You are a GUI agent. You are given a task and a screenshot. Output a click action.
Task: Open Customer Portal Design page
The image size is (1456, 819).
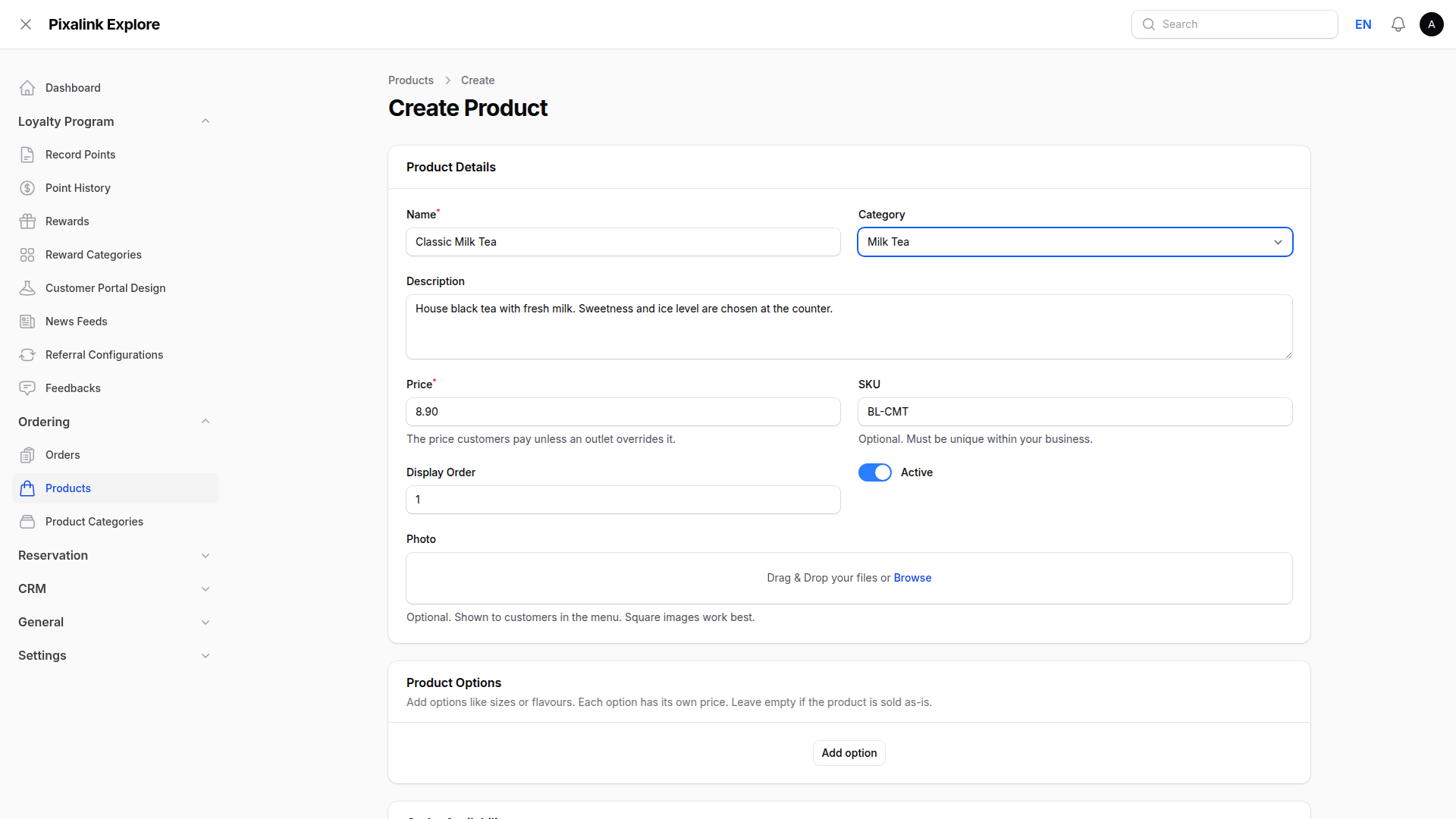coord(115,288)
